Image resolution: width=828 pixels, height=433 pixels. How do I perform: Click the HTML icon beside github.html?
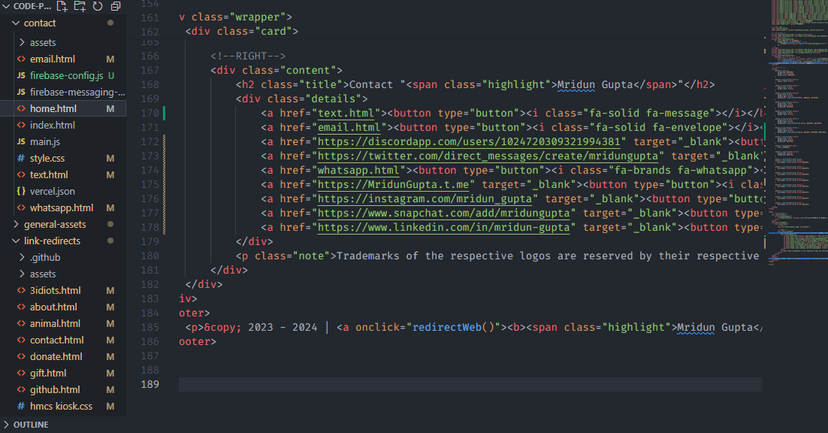21,390
